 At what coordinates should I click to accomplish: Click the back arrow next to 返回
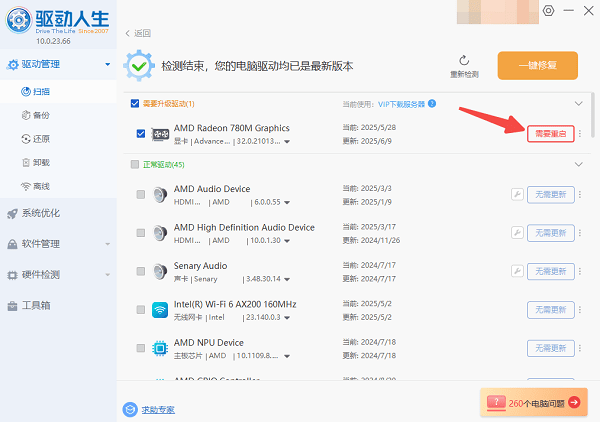pos(128,33)
